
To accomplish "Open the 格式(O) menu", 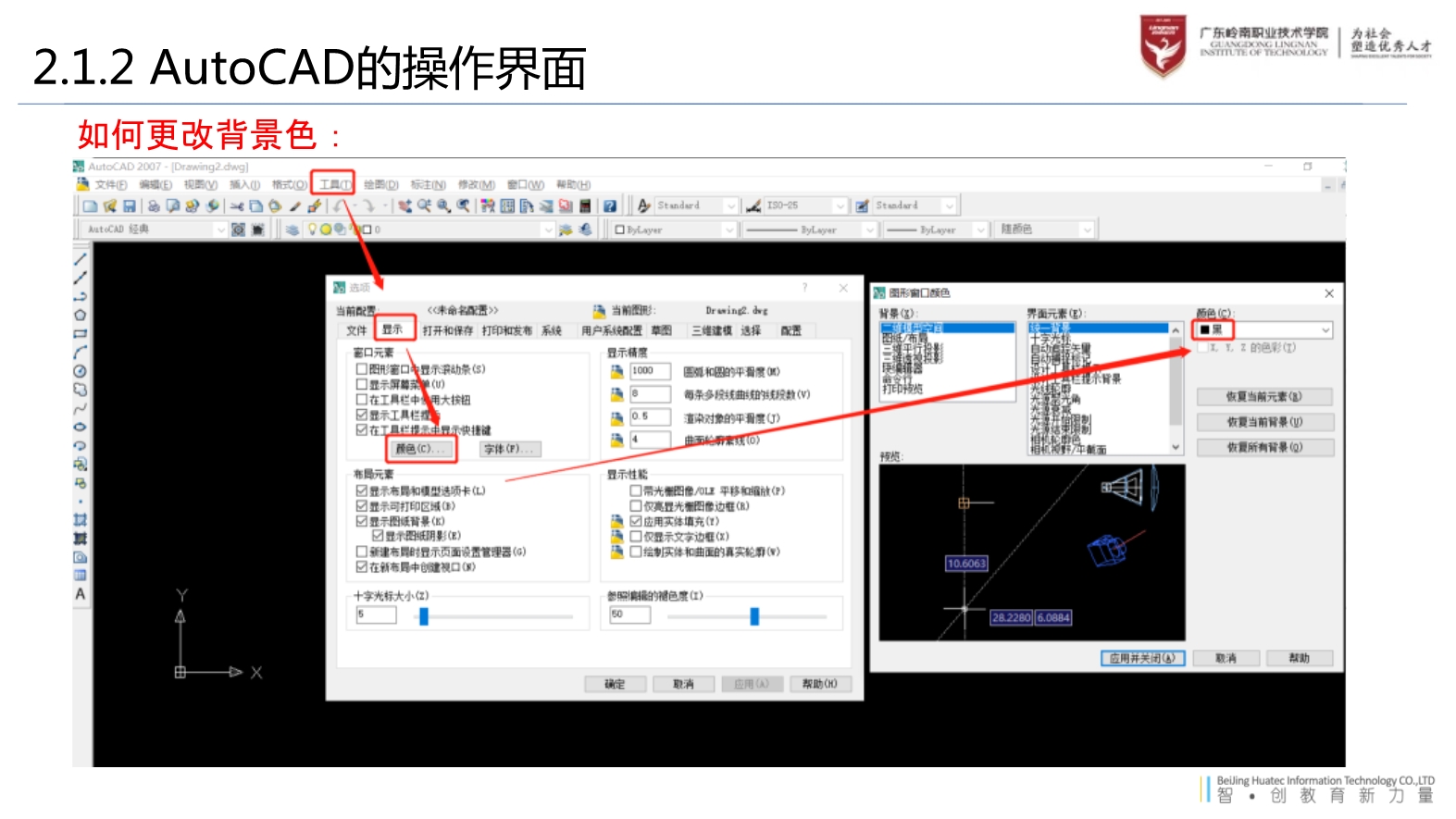I will tap(290, 185).
